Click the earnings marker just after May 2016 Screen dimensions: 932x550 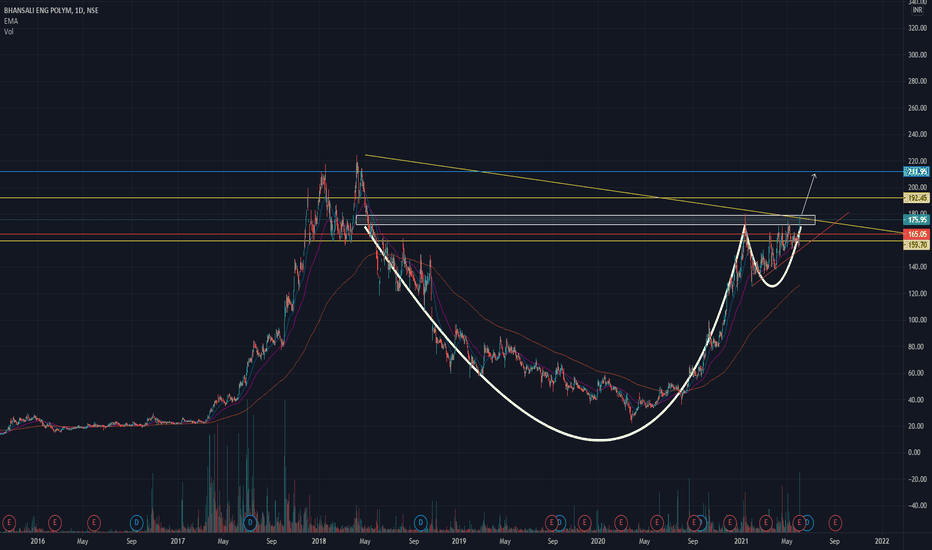(93, 523)
